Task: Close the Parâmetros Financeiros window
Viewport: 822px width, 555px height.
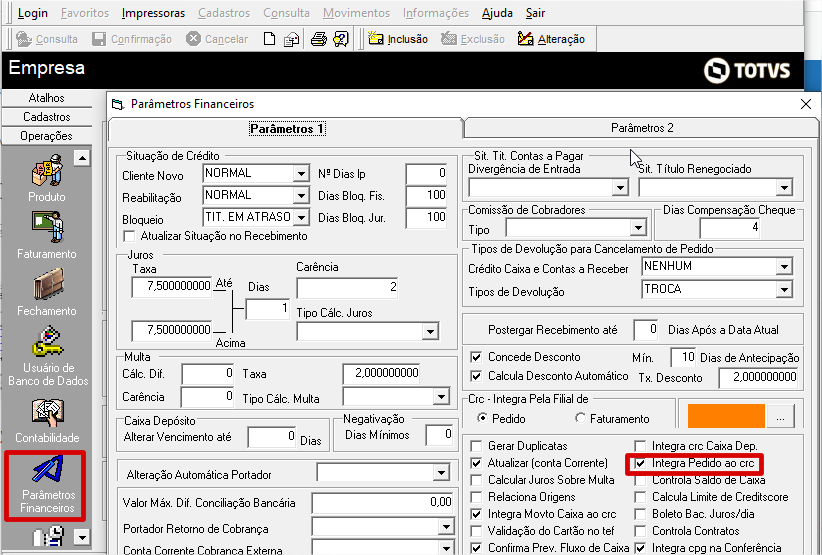Action: (806, 104)
